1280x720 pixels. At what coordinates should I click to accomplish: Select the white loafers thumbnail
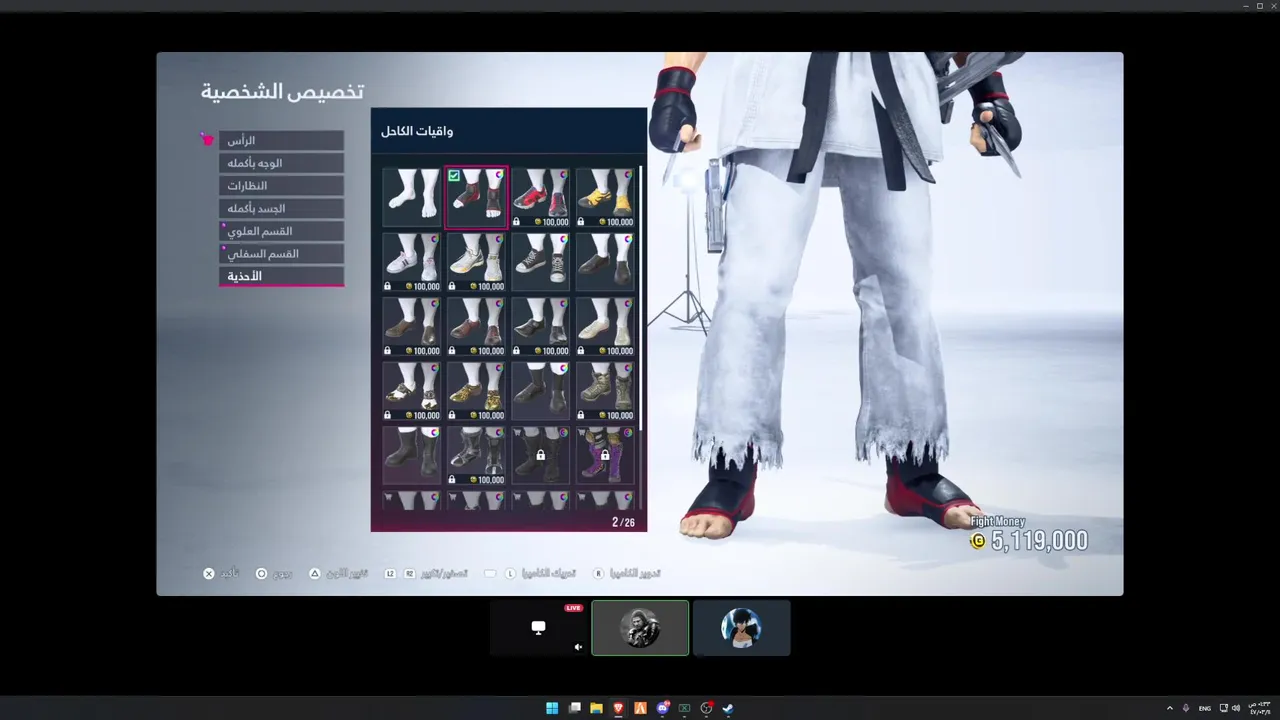605,327
